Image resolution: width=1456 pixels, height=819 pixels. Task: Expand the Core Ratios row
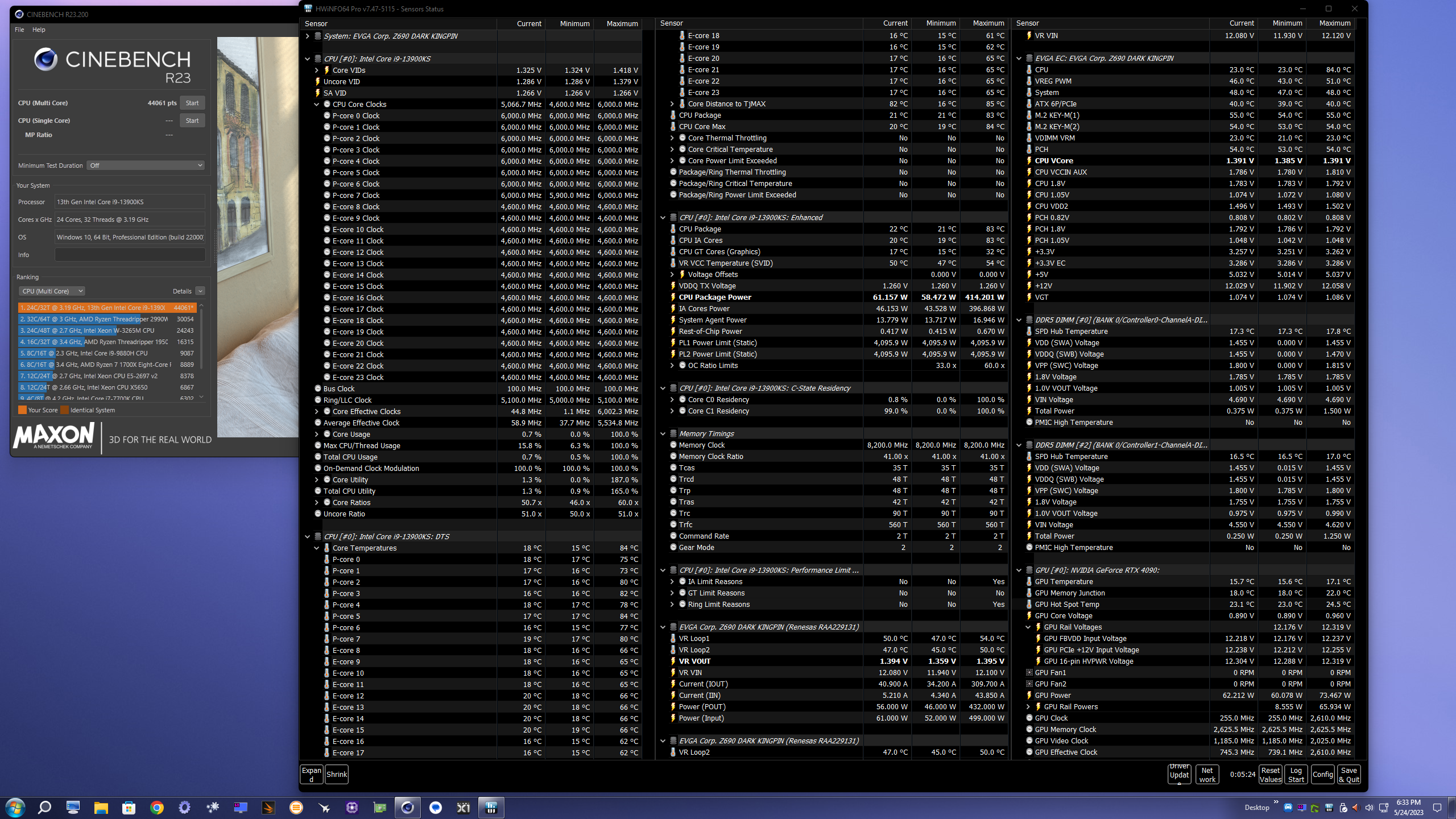click(317, 502)
